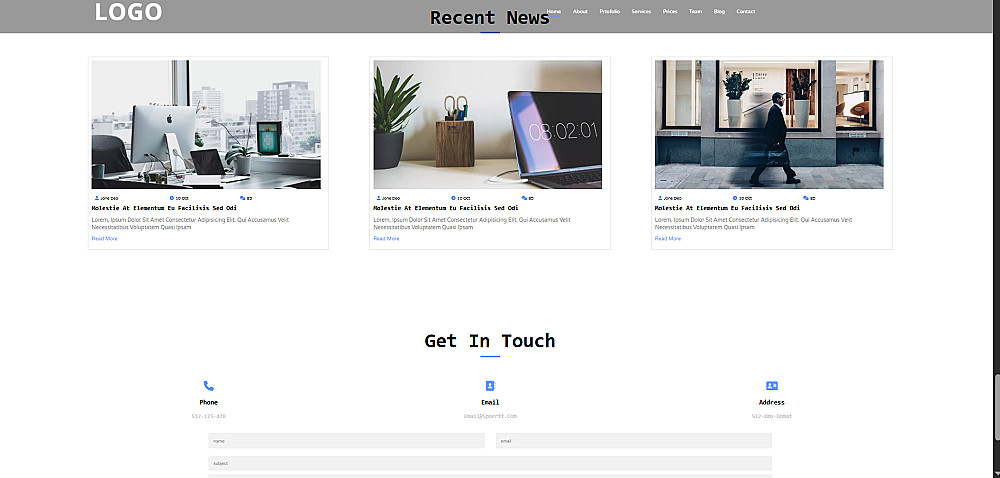The width and height of the screenshot is (1000, 478).
Task: Open headline on the storefront news card
Action: 727,208
